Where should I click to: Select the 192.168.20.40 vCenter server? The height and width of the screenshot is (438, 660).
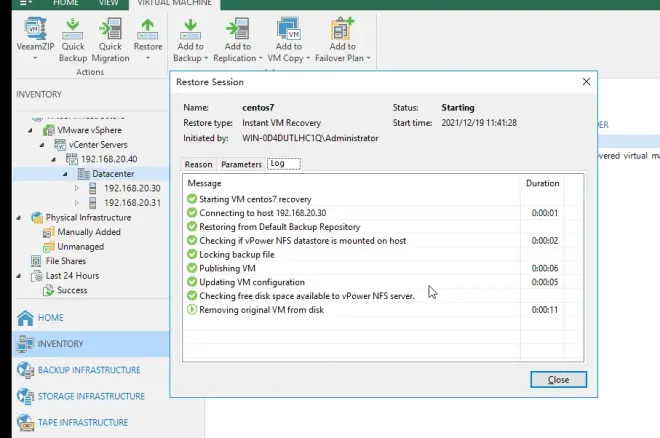point(109,159)
